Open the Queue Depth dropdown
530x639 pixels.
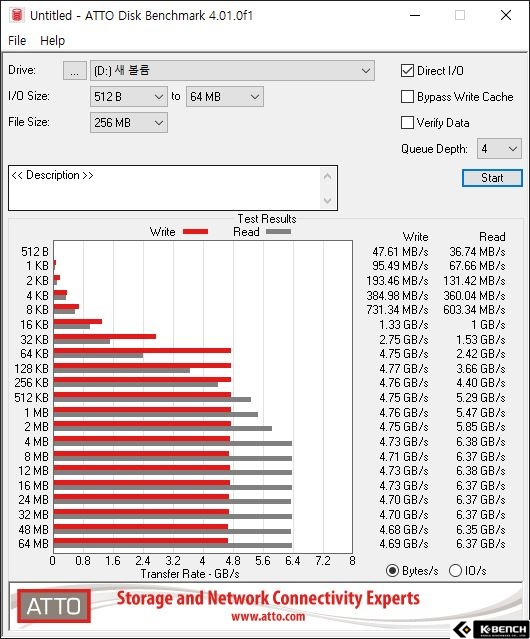[x=499, y=149]
